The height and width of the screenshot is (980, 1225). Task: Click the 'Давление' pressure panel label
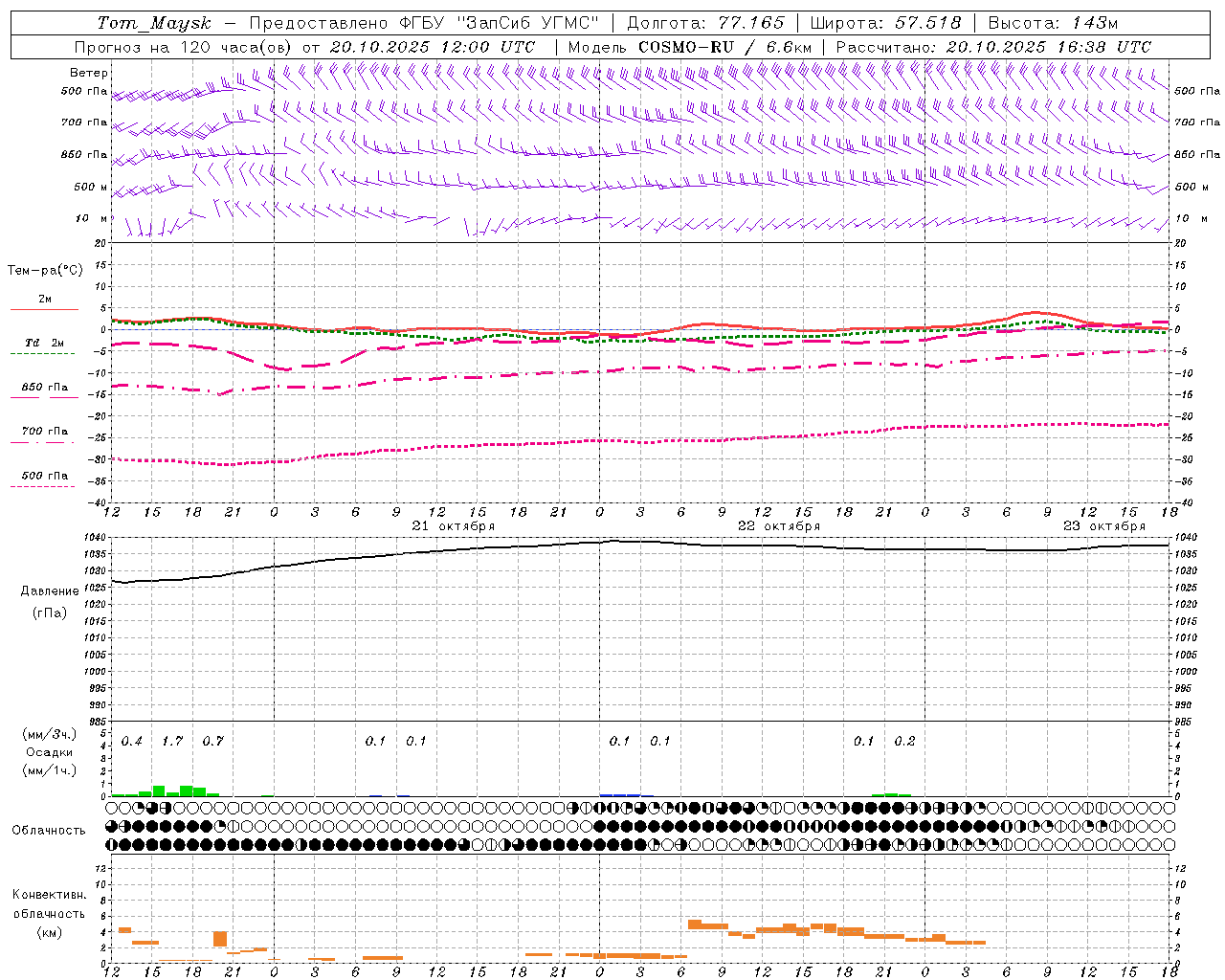[50, 591]
